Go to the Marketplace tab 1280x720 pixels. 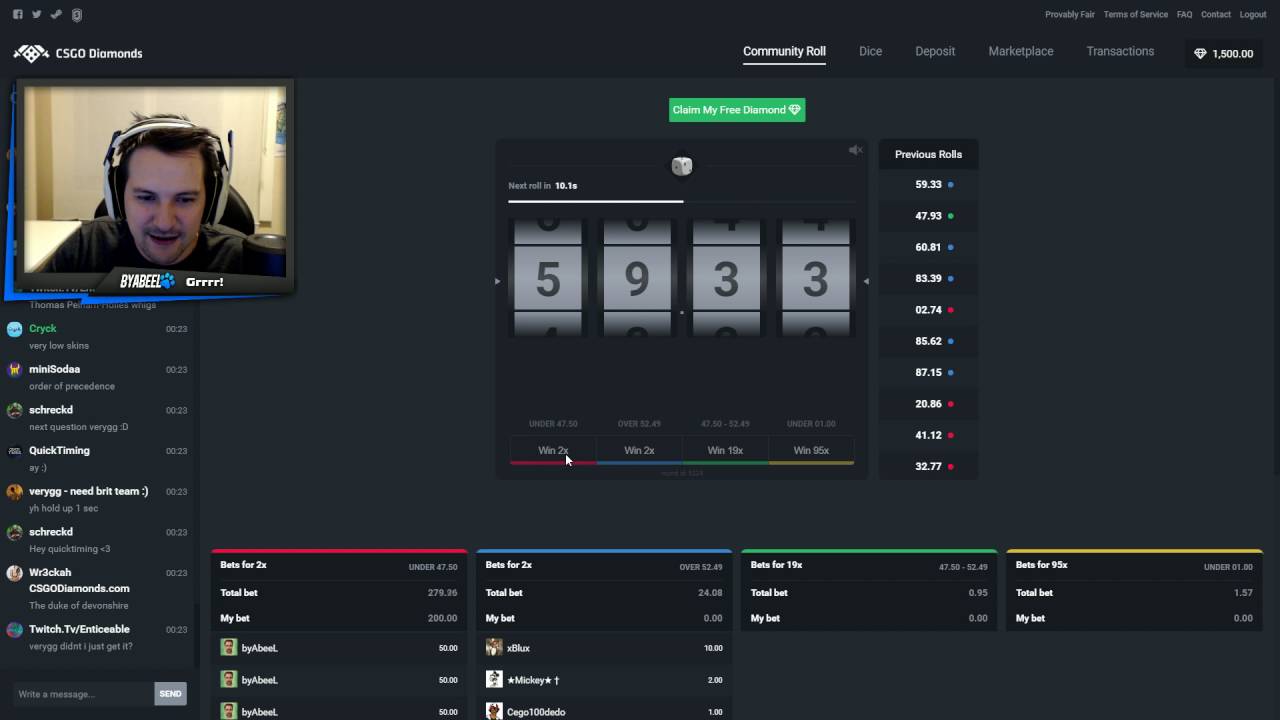tap(1020, 52)
